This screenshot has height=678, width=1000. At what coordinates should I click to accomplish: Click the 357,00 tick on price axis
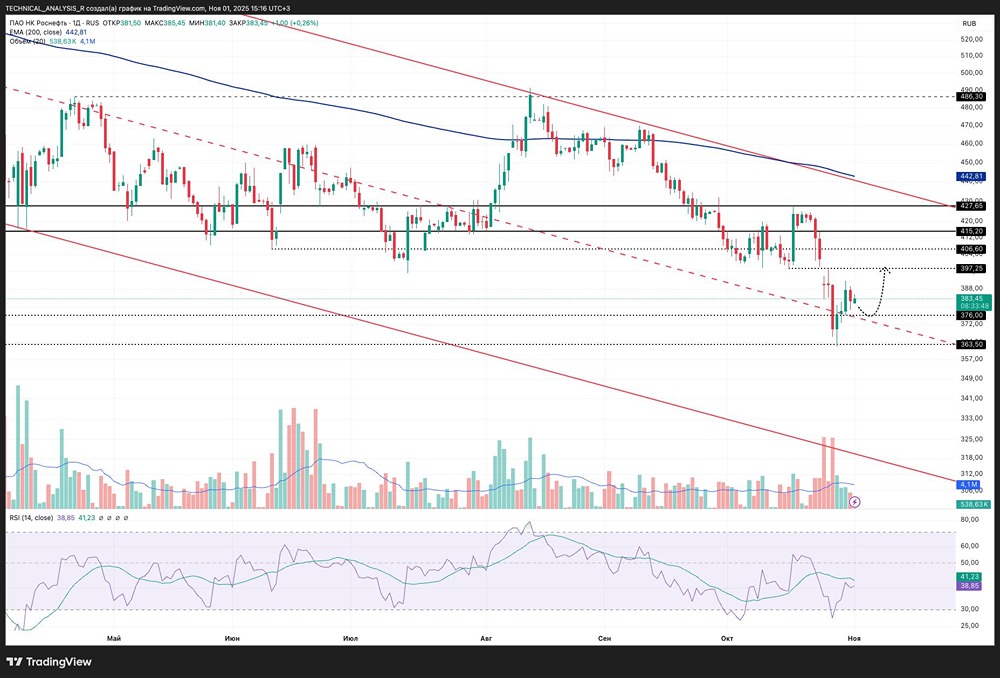(x=972, y=358)
